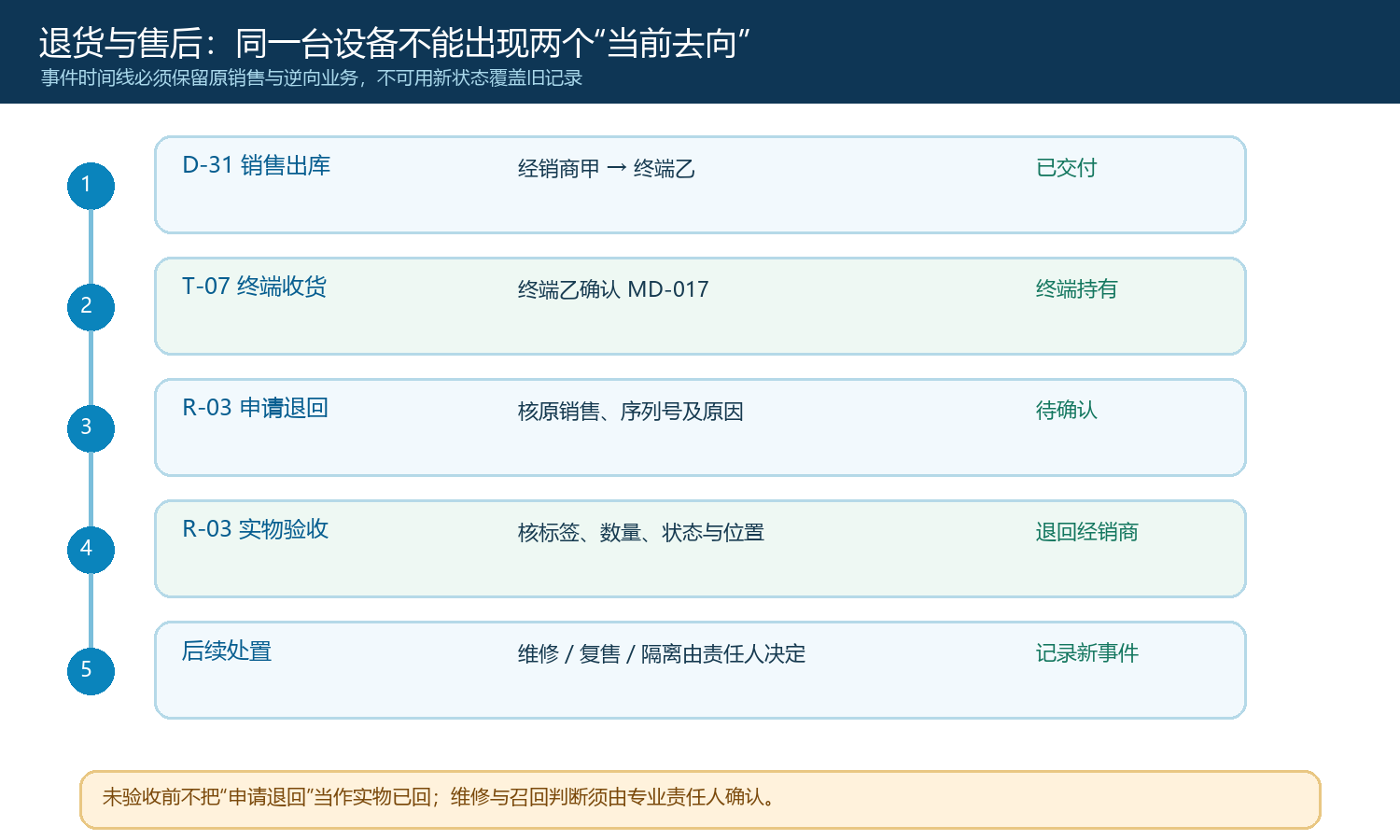
Task: Click the "已交付" status text
Action: click(x=1067, y=168)
